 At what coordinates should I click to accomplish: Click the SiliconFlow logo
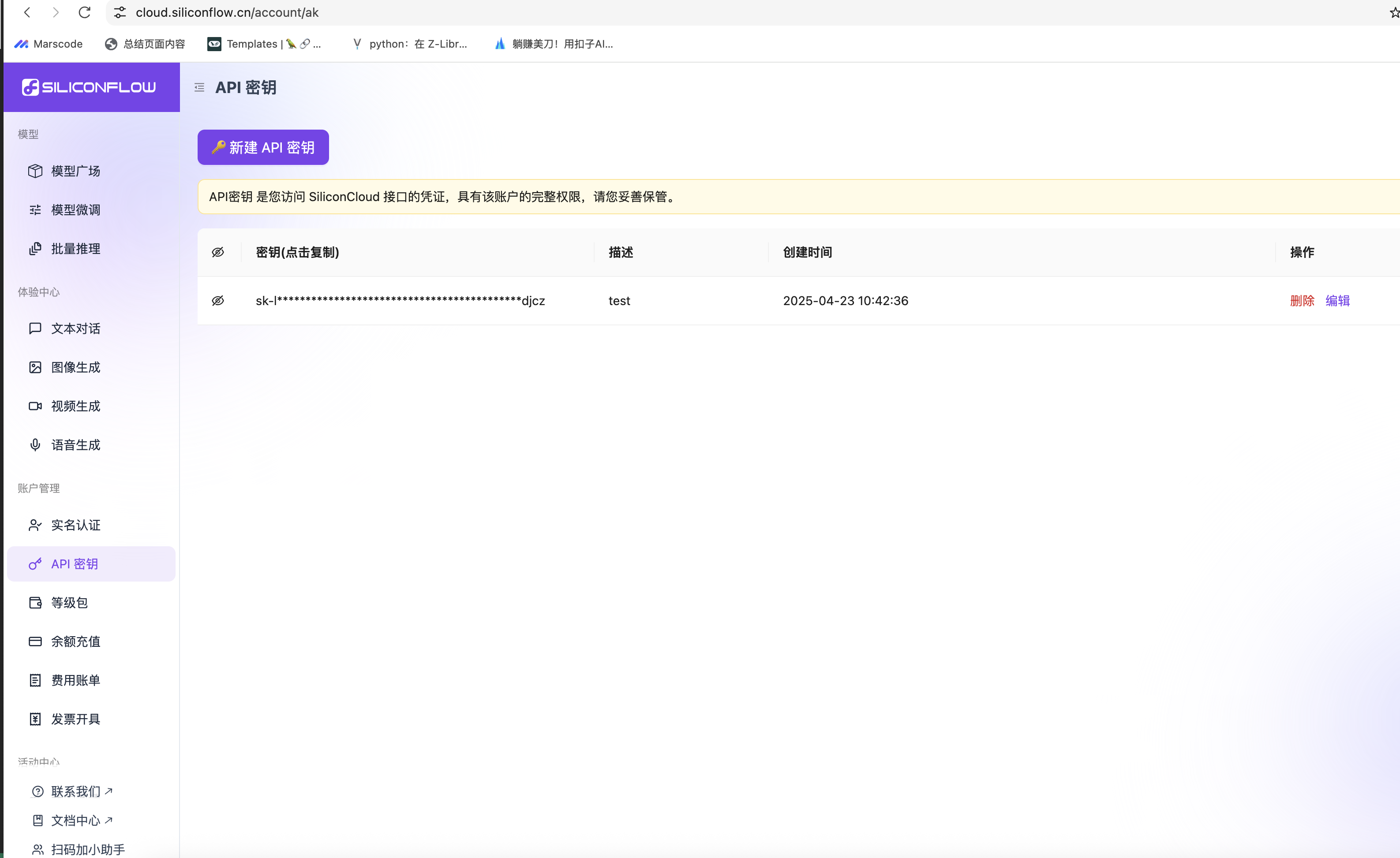pos(89,87)
